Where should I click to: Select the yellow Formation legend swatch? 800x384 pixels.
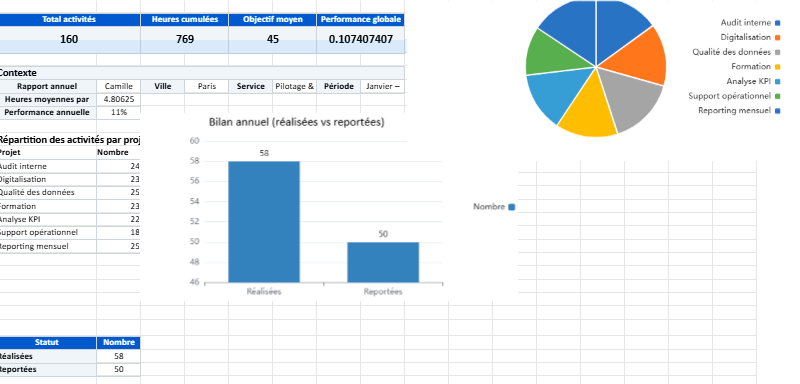click(778, 67)
